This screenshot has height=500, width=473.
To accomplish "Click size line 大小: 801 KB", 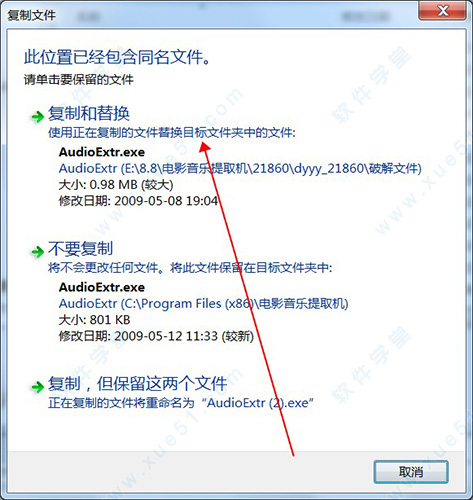I will coord(95,320).
